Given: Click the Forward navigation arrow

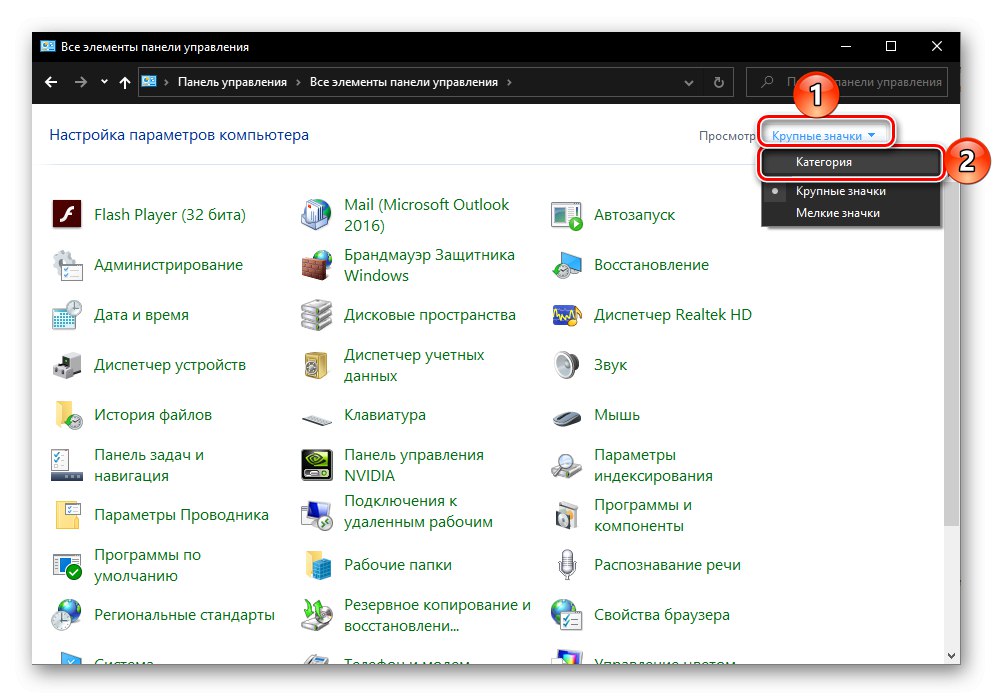Looking at the screenshot, I should (x=80, y=82).
